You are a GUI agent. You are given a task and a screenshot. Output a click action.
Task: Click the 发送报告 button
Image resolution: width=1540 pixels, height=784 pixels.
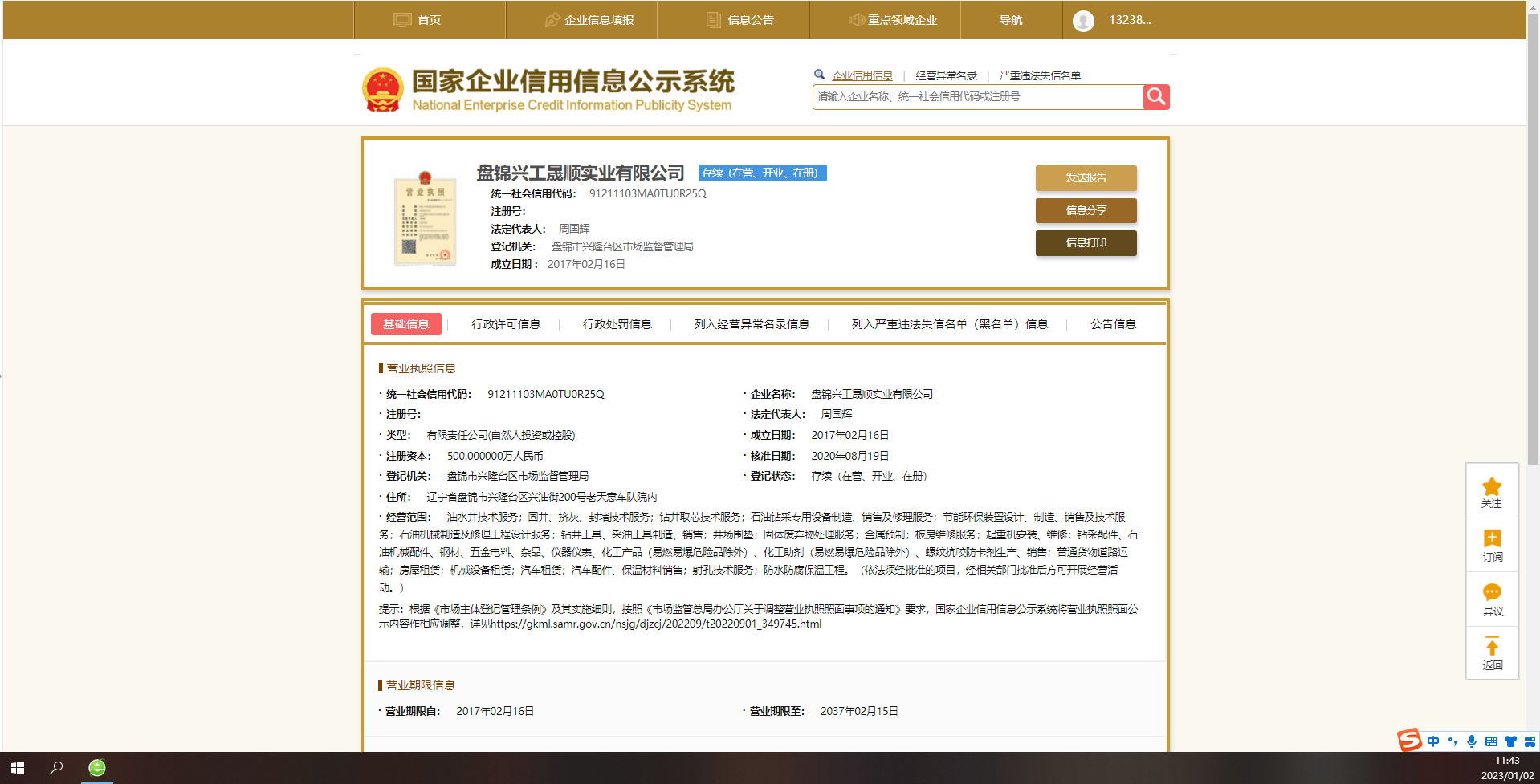pyautogui.click(x=1086, y=178)
